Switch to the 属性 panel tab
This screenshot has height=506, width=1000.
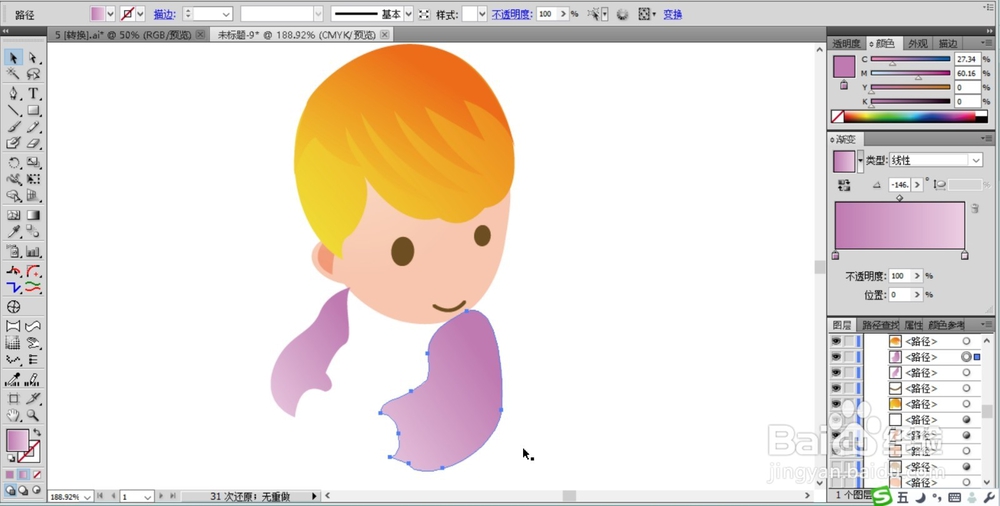coord(913,325)
